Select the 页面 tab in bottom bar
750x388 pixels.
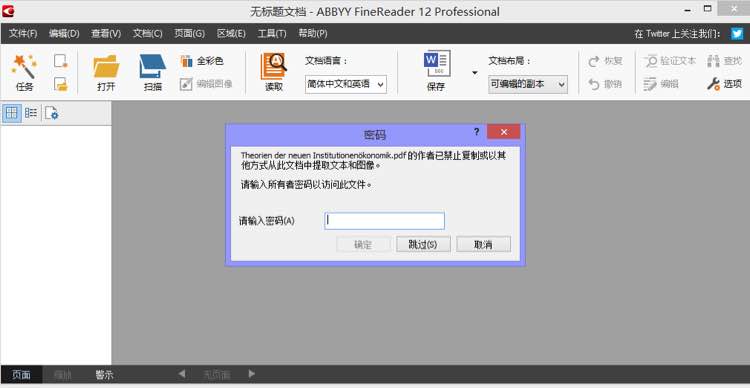(22, 375)
